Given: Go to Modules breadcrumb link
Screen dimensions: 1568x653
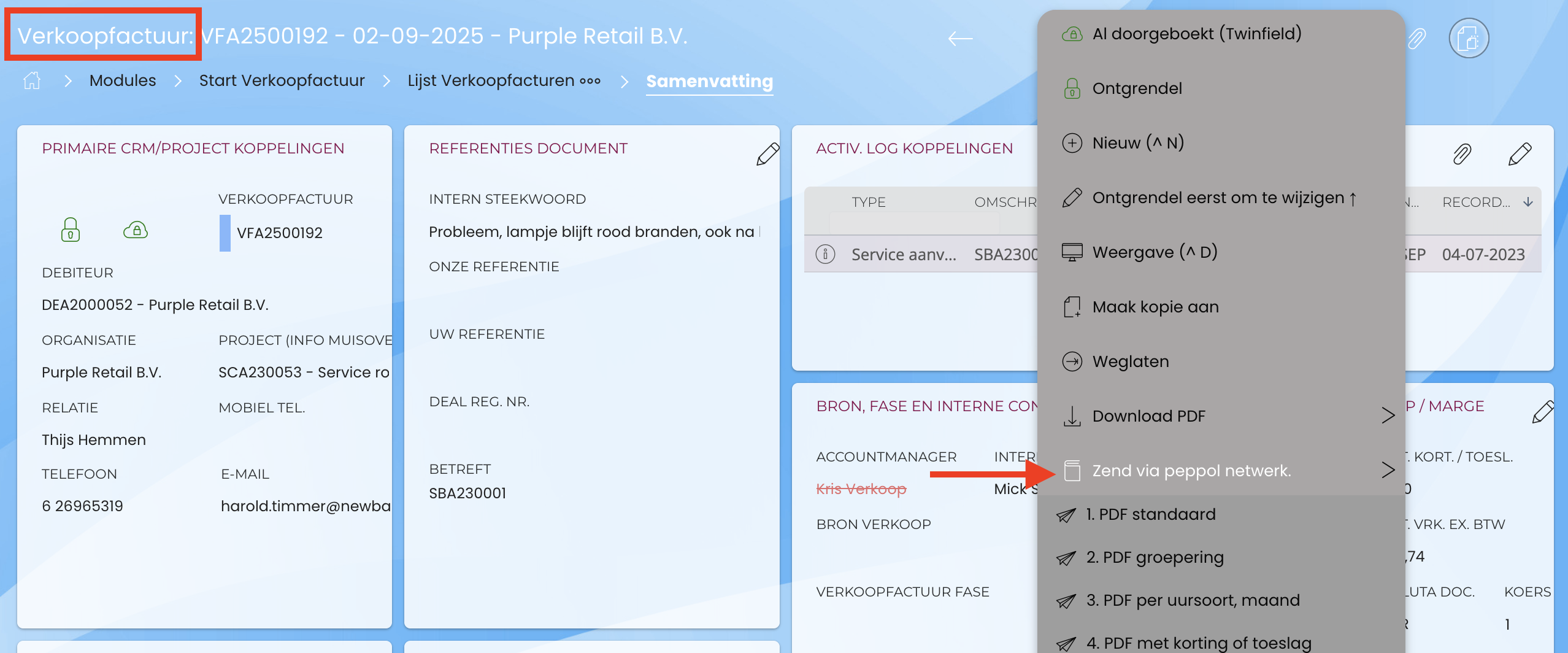Looking at the screenshot, I should (x=123, y=80).
